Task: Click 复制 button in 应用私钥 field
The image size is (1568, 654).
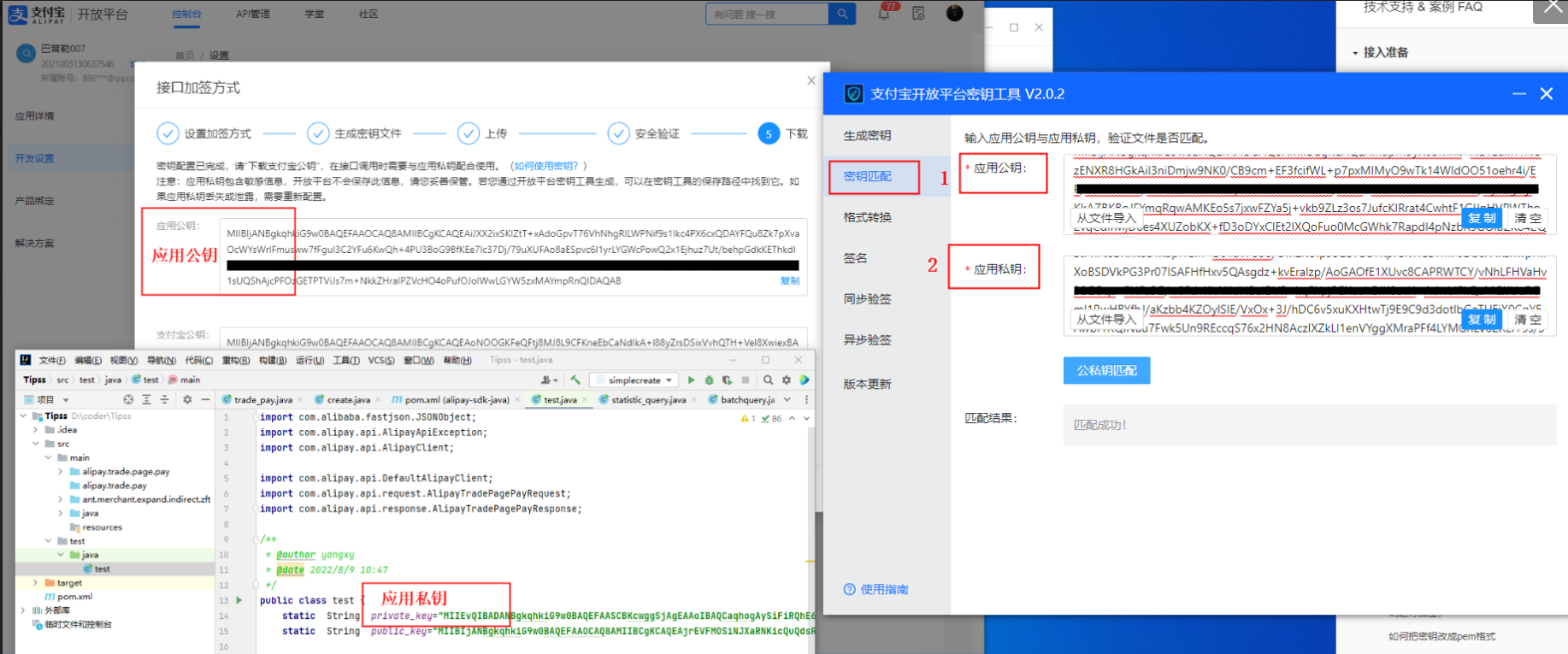Action: click(1483, 320)
